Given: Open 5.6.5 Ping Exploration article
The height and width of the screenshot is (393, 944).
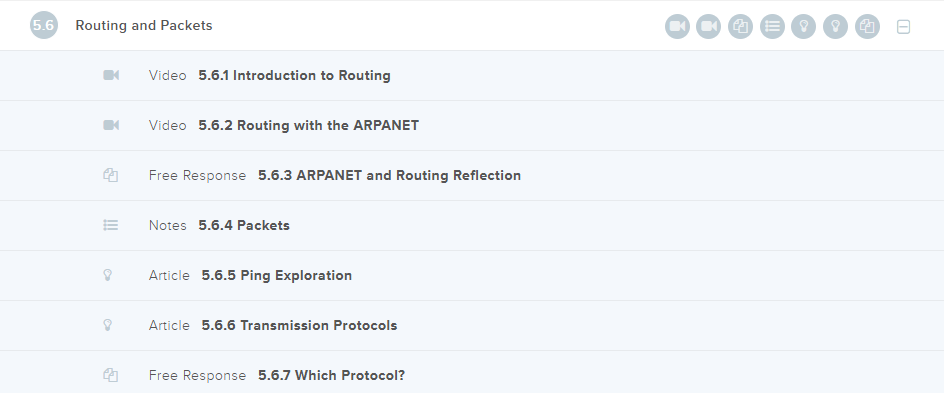Looking at the screenshot, I should (472, 275).
